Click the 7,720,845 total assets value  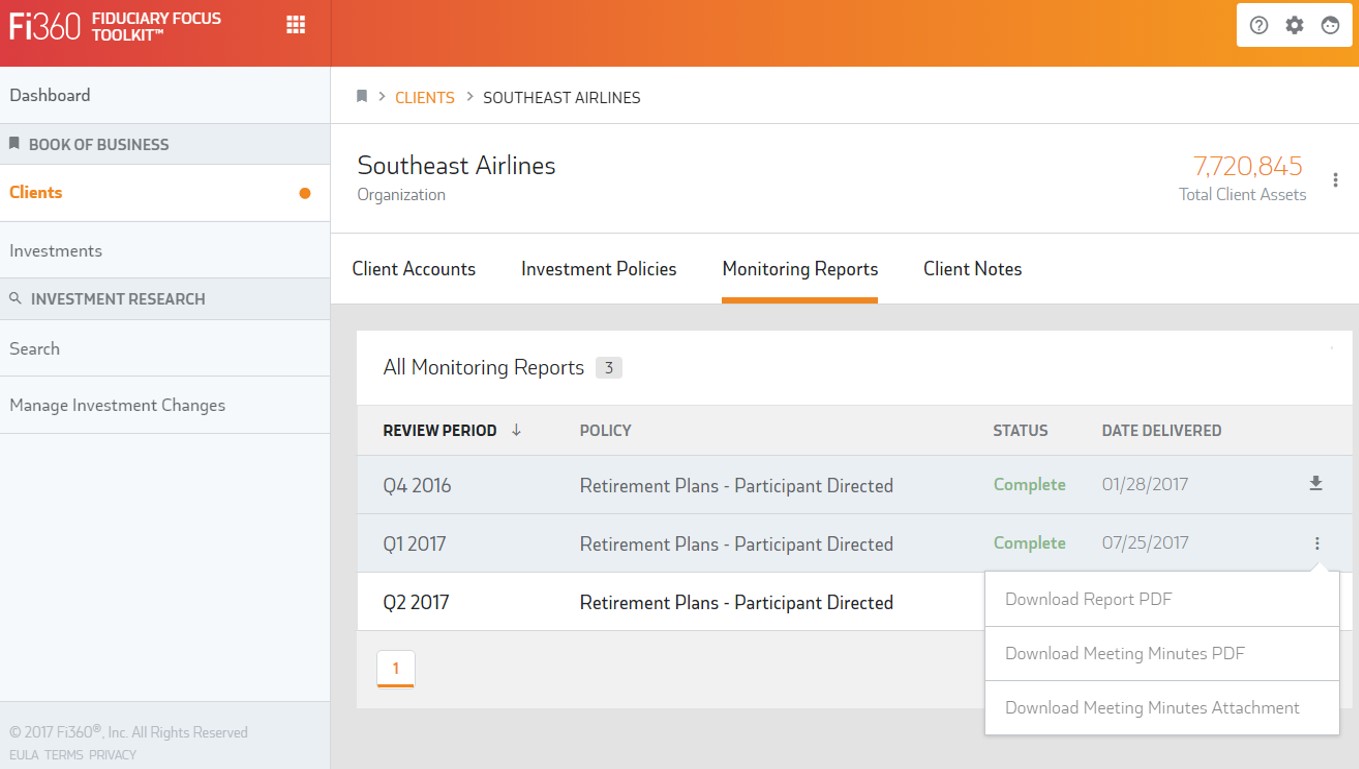(x=1248, y=166)
